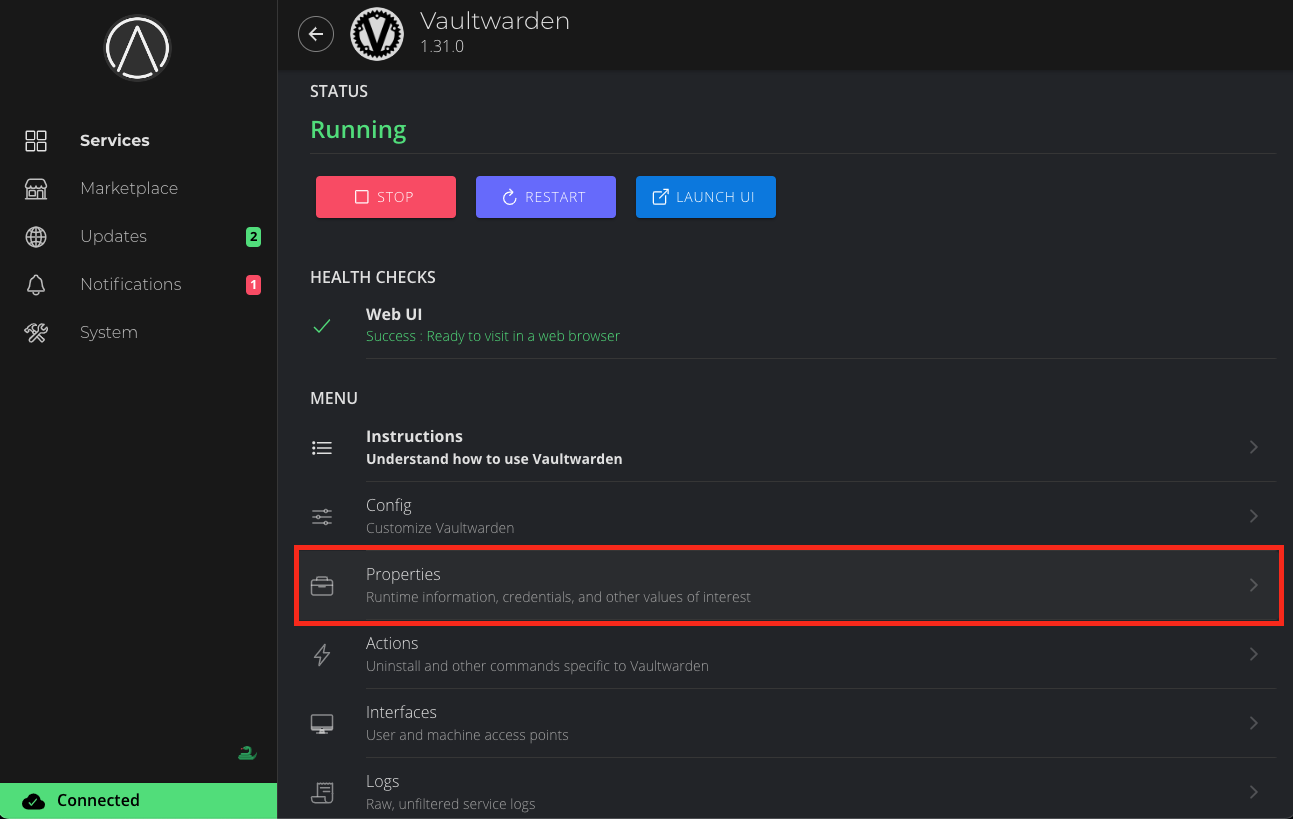Screen dimensions: 1293x819
Task: Click the green snake icon in sidebar
Action: pos(247,753)
